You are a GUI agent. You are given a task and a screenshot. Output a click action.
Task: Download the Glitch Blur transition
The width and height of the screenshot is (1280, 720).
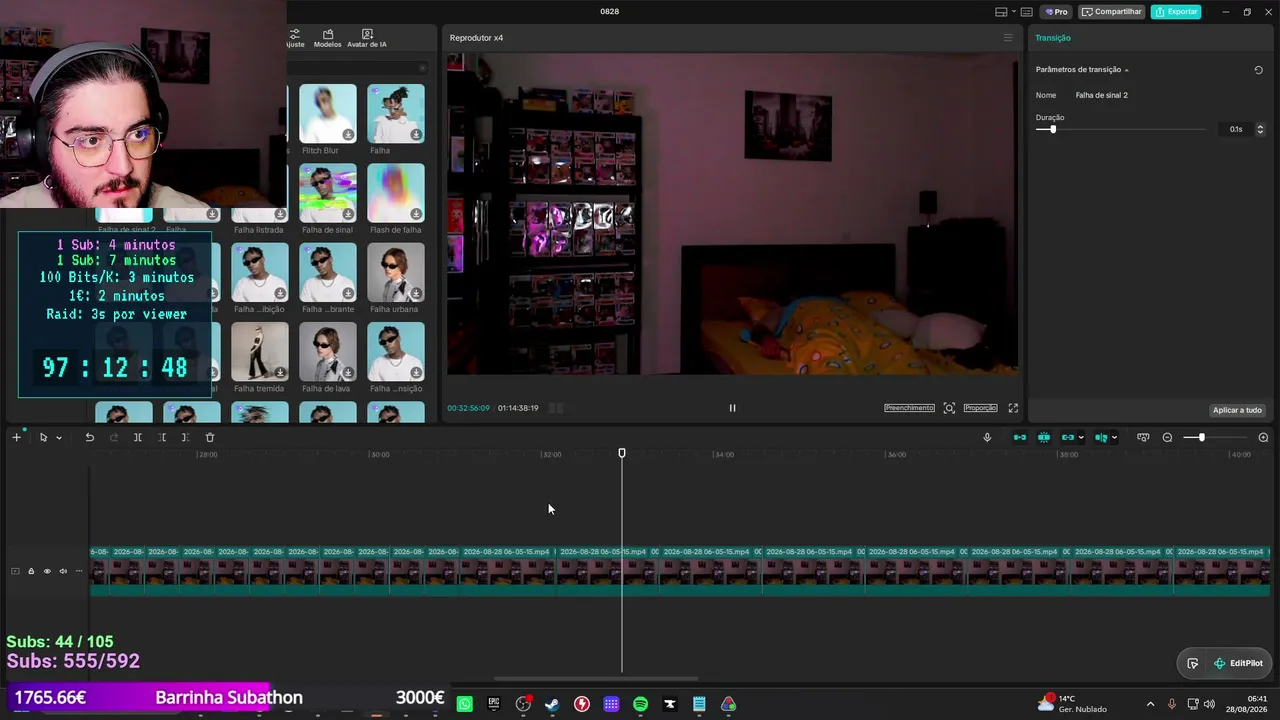[x=348, y=135]
